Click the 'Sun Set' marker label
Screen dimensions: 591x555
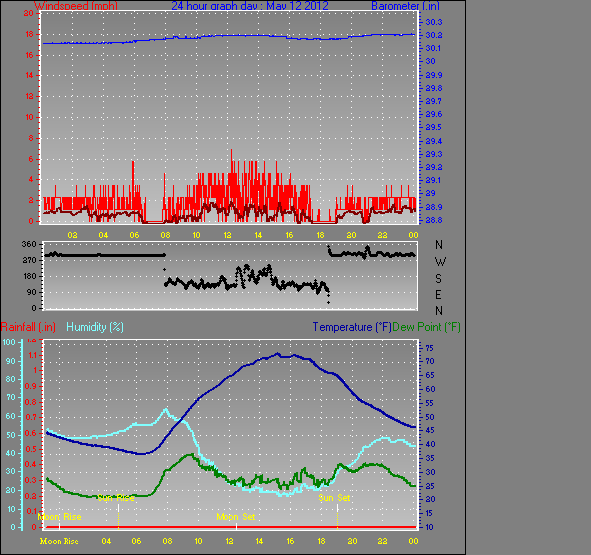pos(334,498)
